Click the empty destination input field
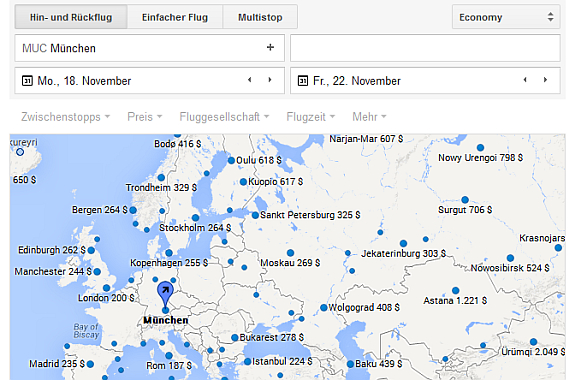This screenshot has height=380, width=570. pos(425,48)
